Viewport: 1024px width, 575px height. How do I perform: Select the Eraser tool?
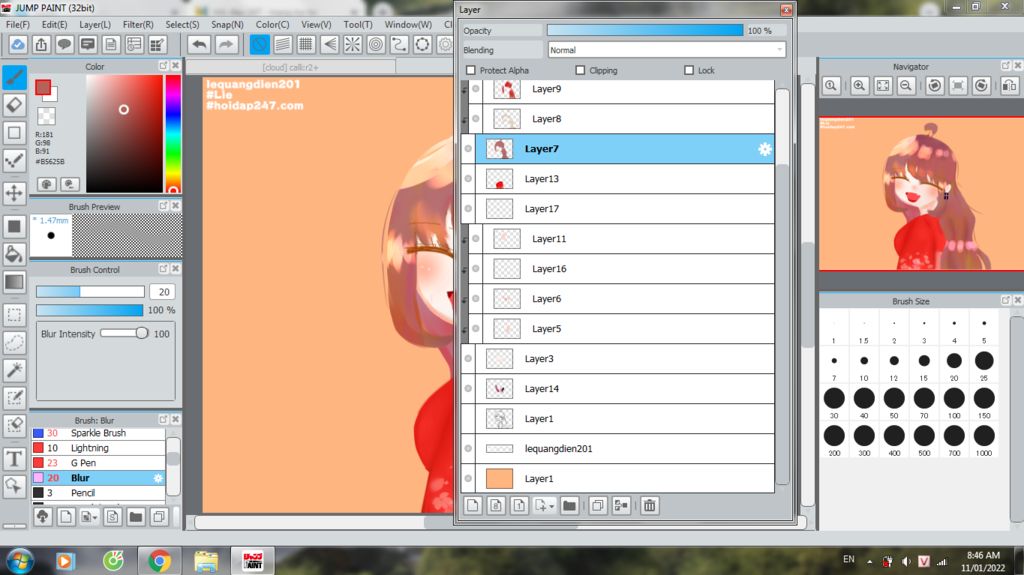tap(14, 105)
